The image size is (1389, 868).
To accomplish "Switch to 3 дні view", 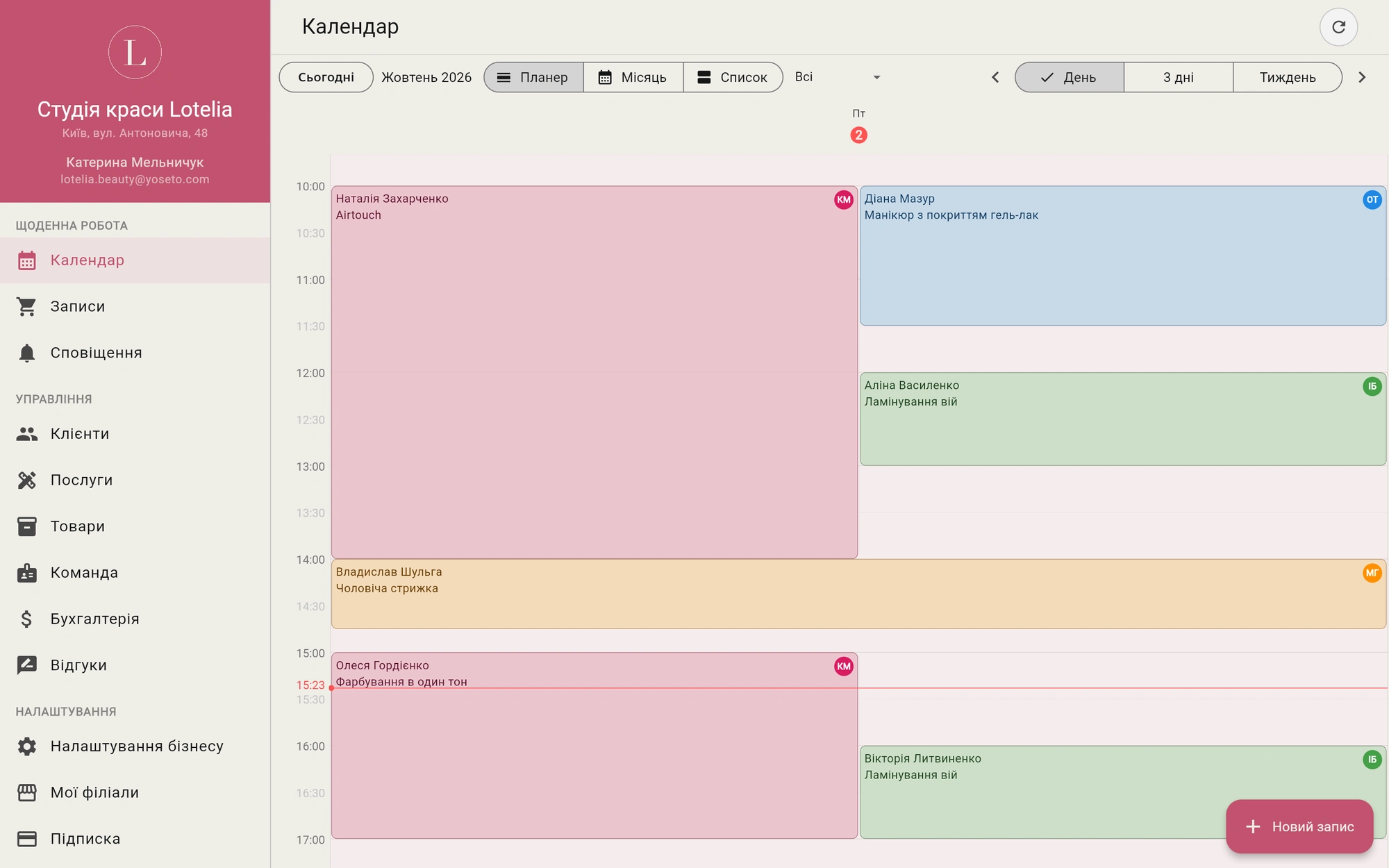I will click(1179, 77).
